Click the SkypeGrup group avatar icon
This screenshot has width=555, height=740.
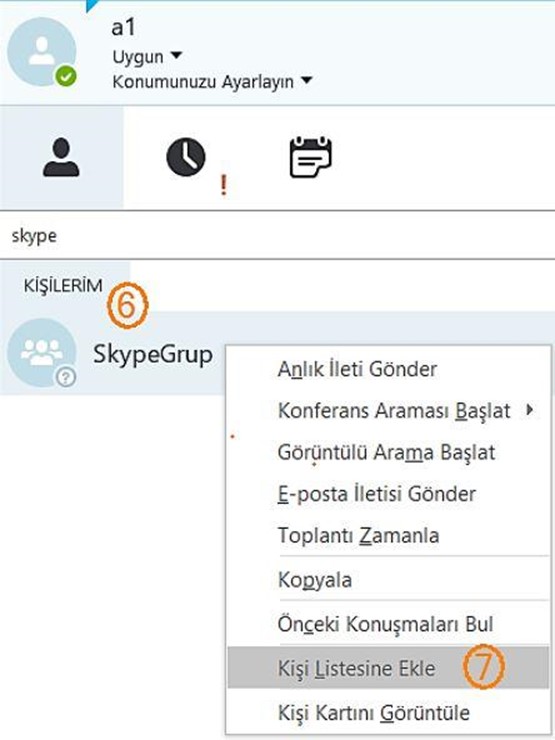(42, 353)
